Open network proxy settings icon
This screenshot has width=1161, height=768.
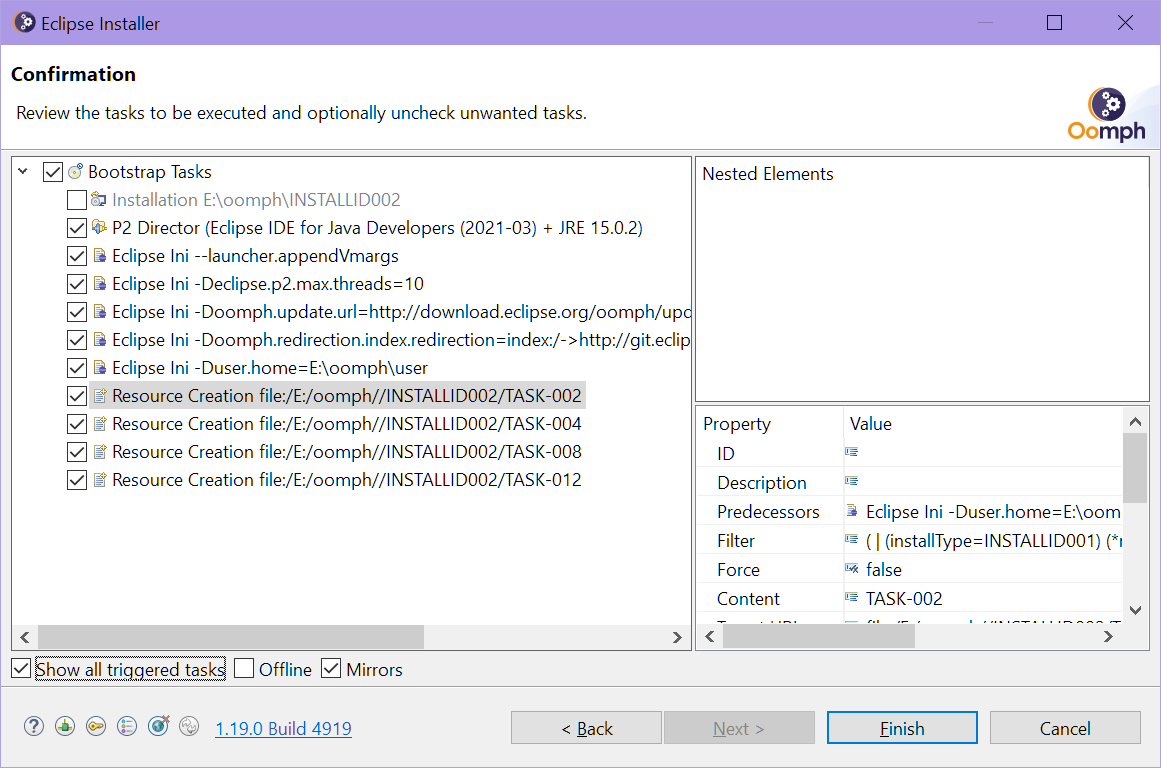click(65, 727)
